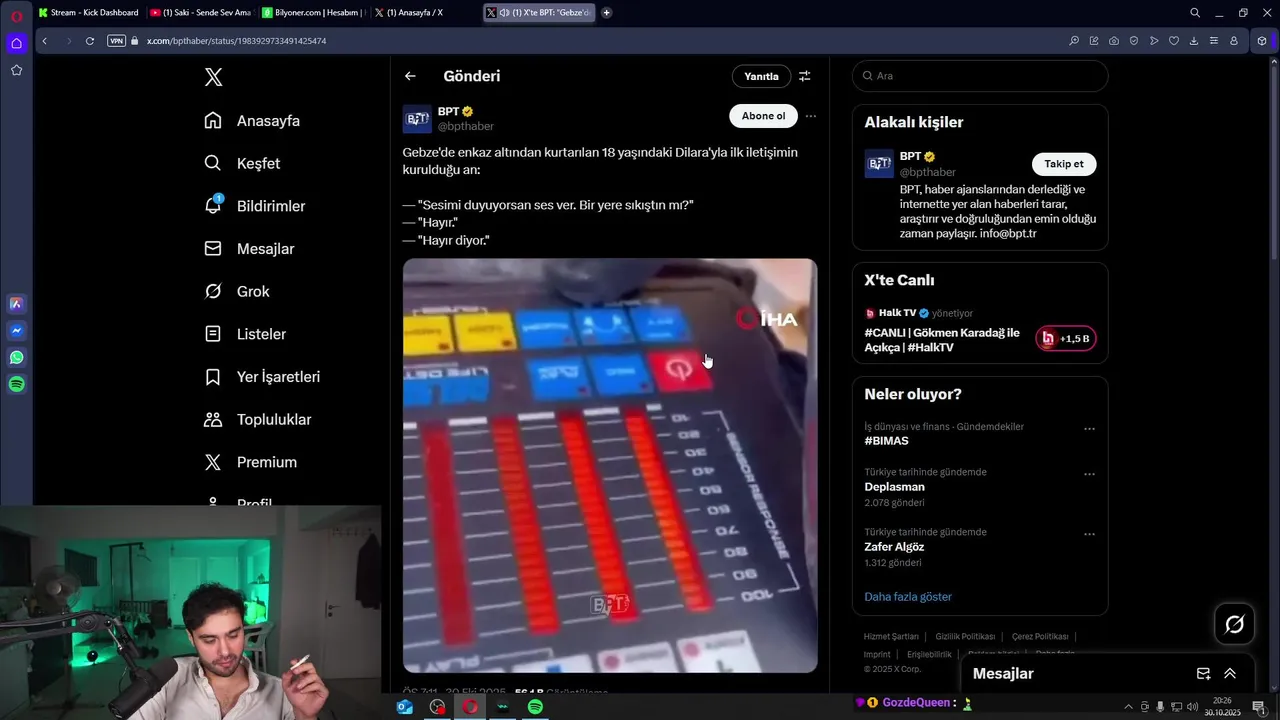1280x720 pixels.
Task: Open WhatsApp in Opera sidebar
Action: (x=16, y=358)
